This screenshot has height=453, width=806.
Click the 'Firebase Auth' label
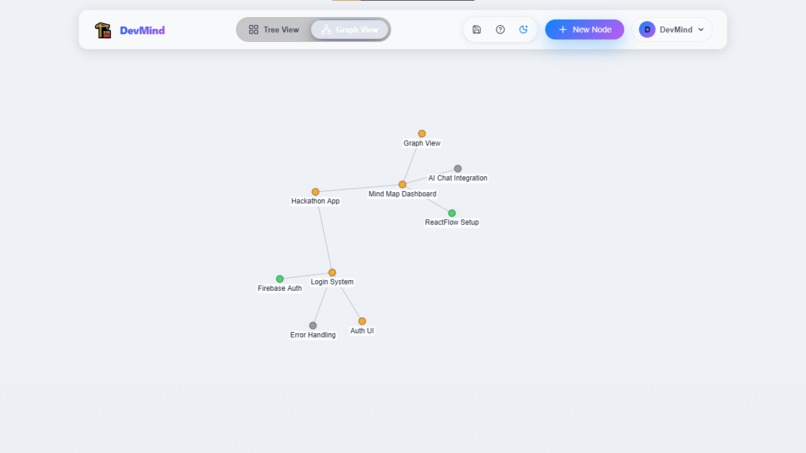pos(280,288)
